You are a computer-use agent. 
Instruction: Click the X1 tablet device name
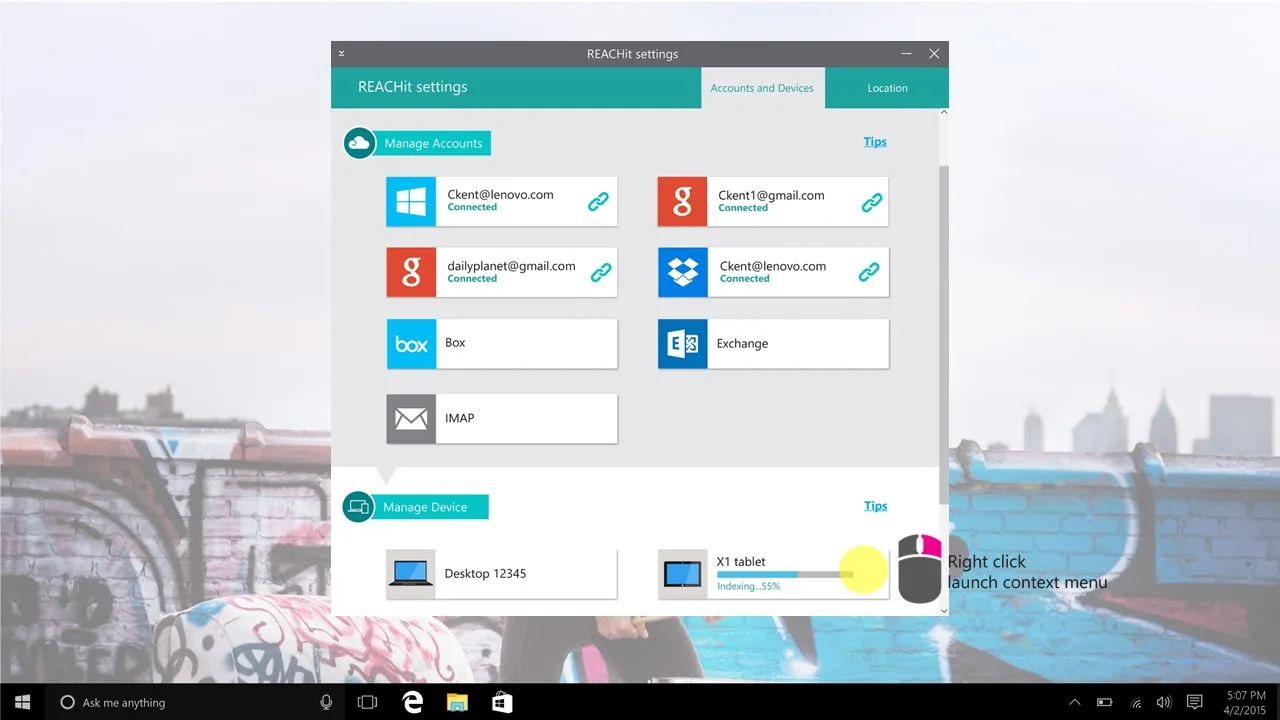741,562
